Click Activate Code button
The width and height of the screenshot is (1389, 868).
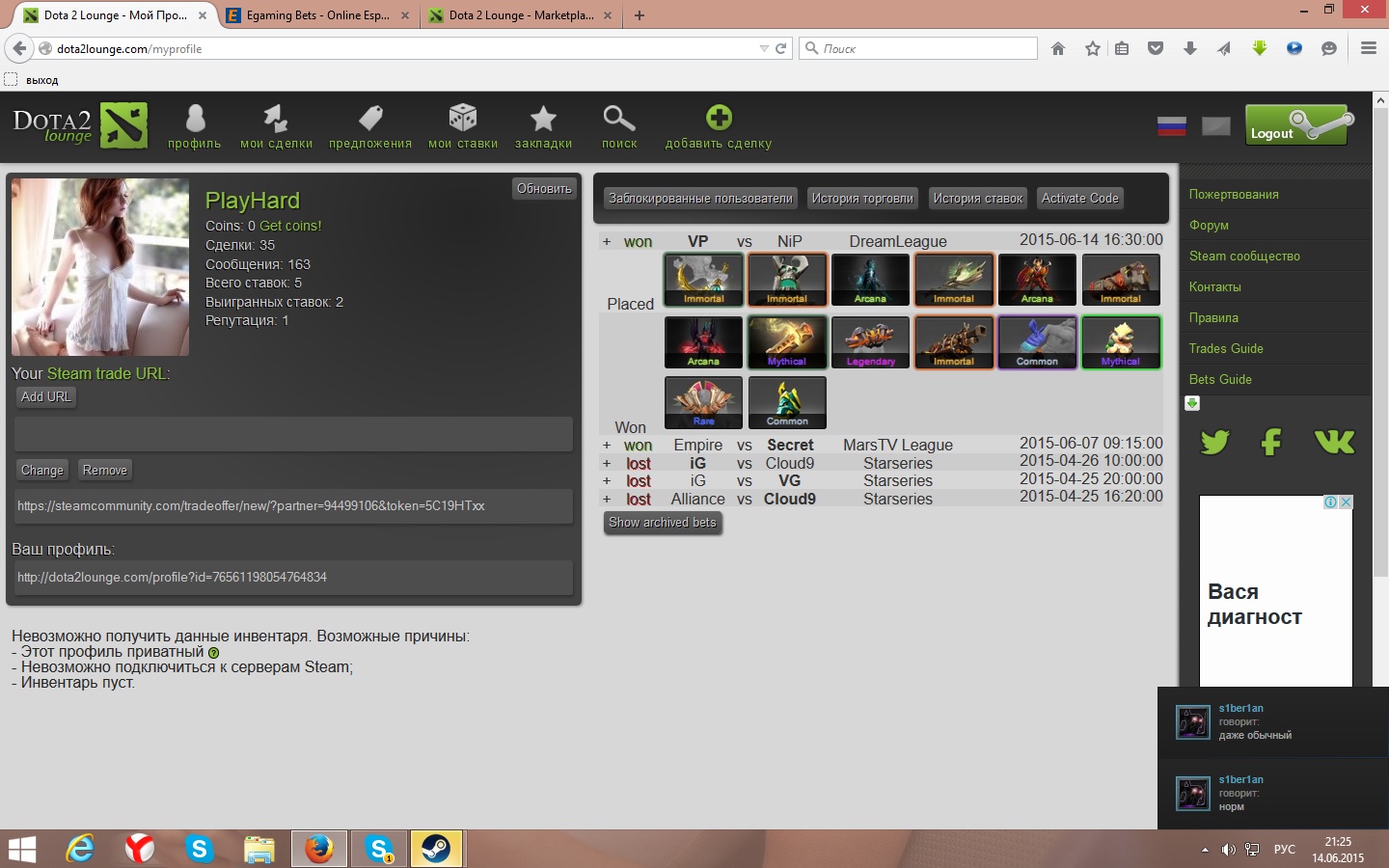click(x=1080, y=199)
